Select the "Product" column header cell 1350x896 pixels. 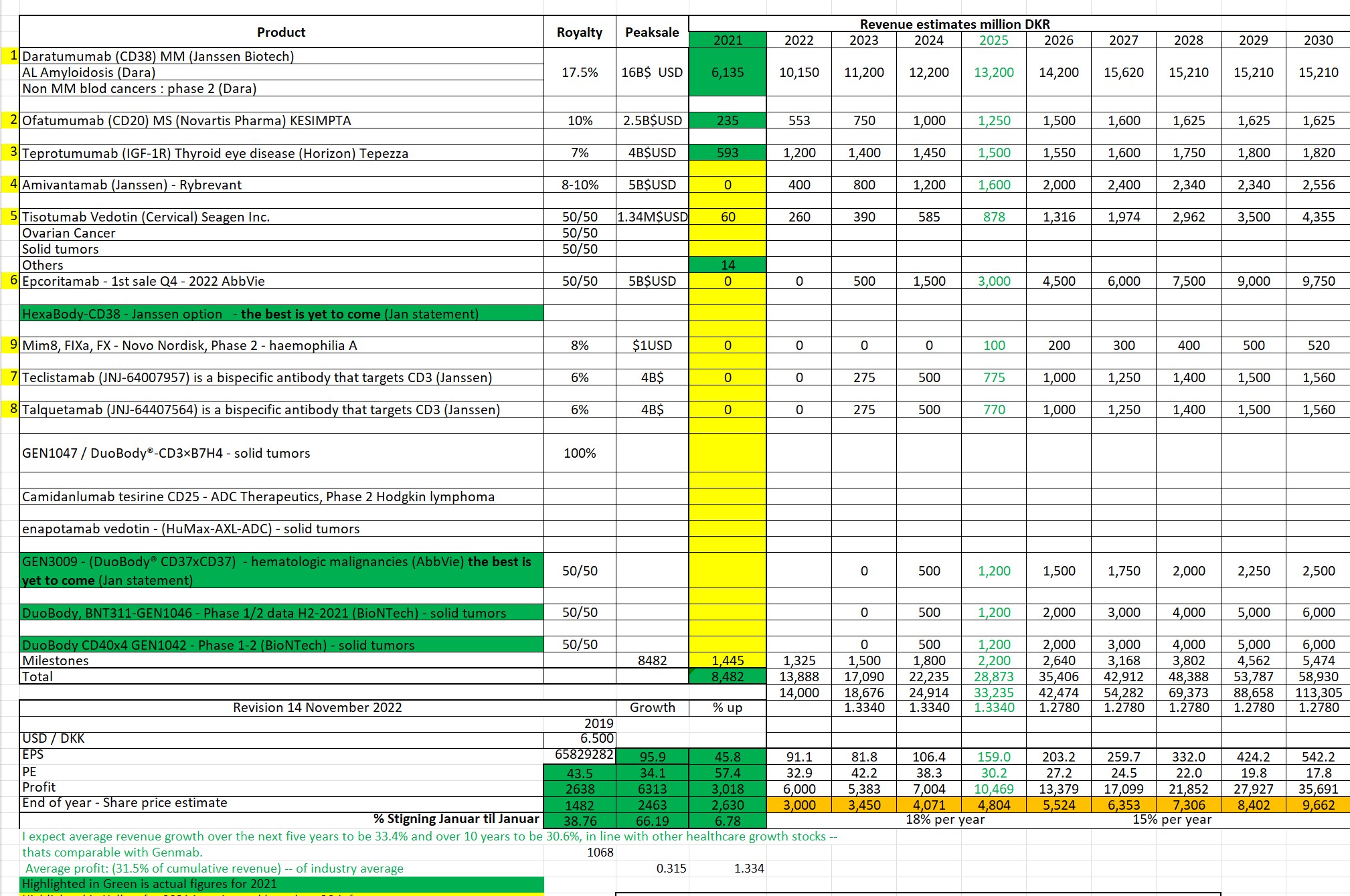[281, 32]
